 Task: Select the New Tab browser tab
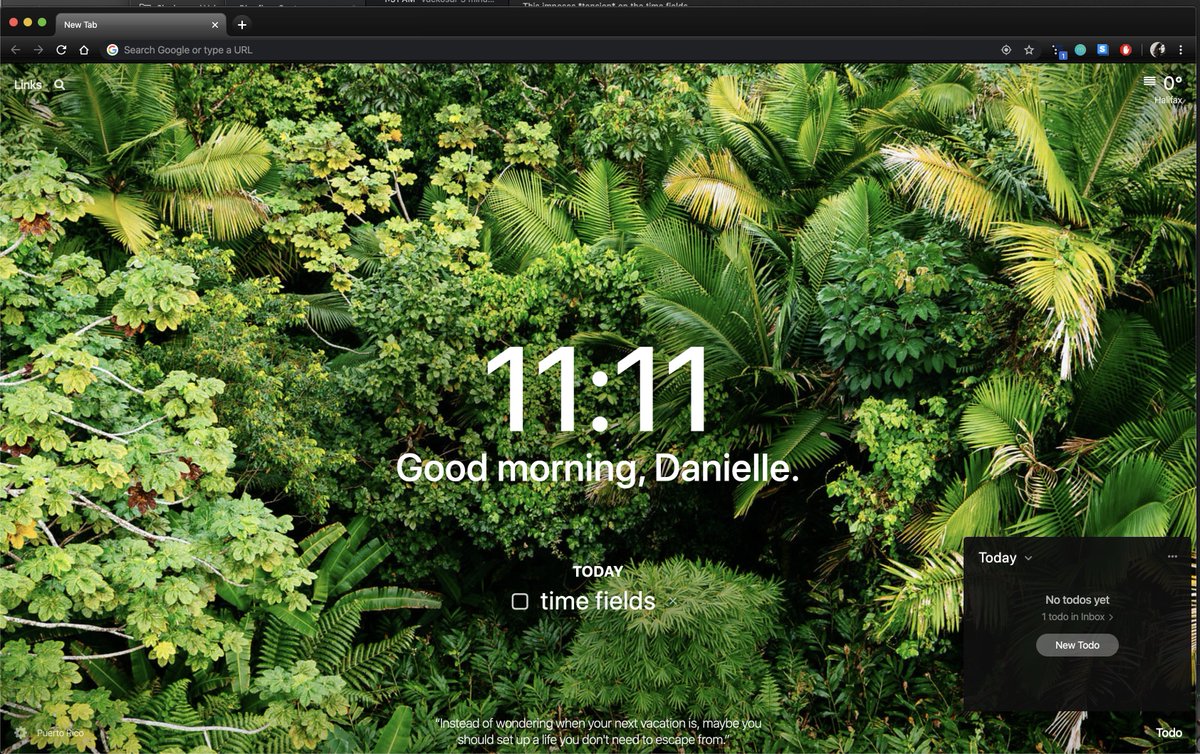pos(140,24)
